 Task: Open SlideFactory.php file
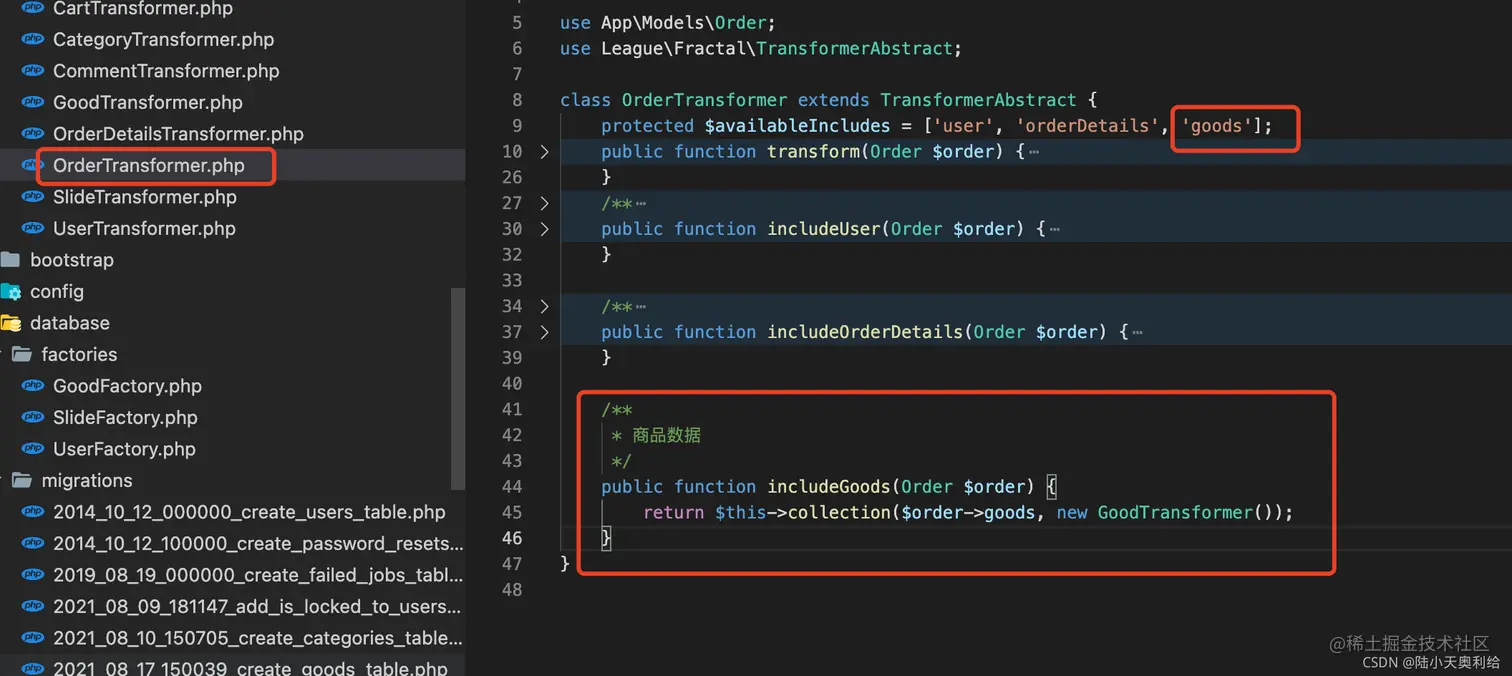pos(125,417)
